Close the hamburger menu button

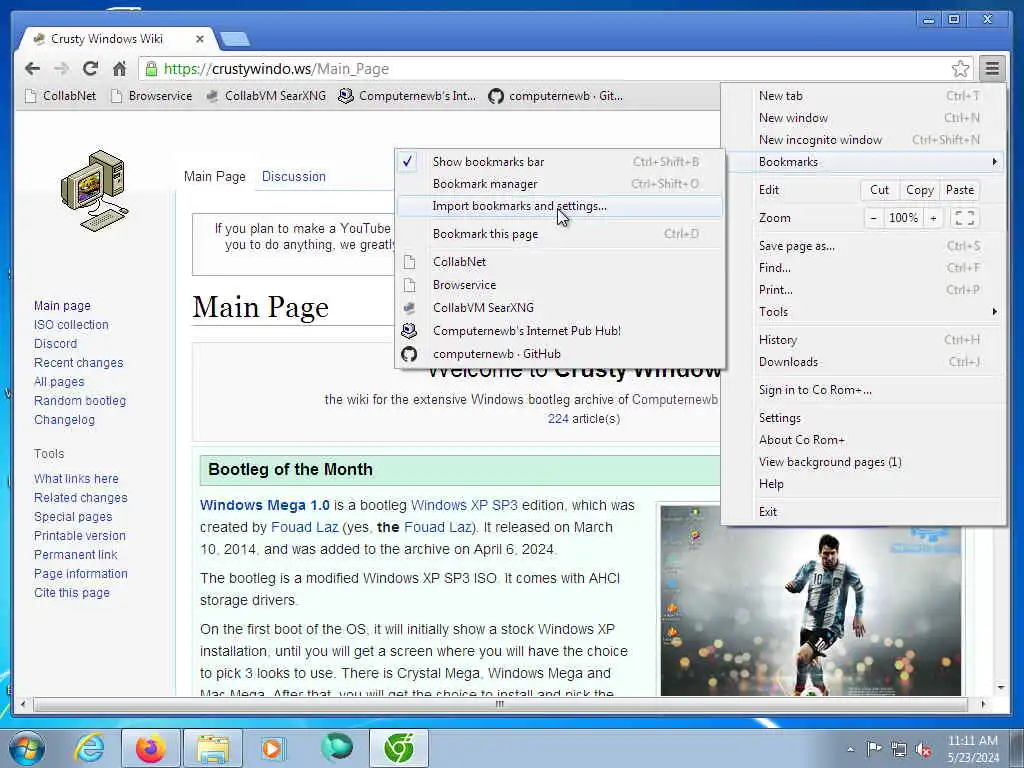(992, 69)
